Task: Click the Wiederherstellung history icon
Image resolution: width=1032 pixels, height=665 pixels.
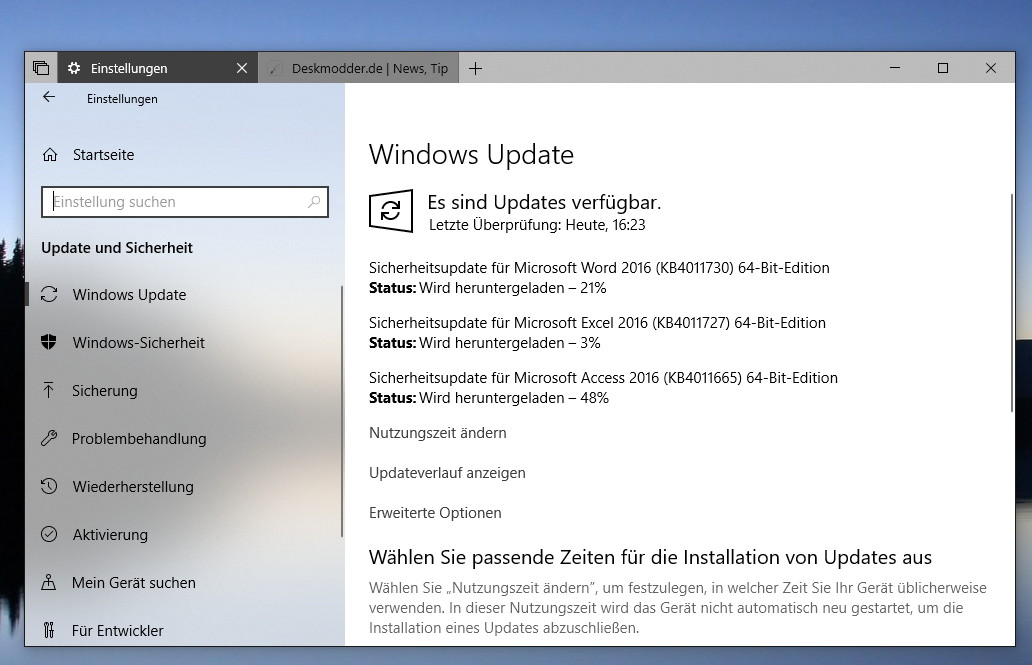Action: (49, 486)
